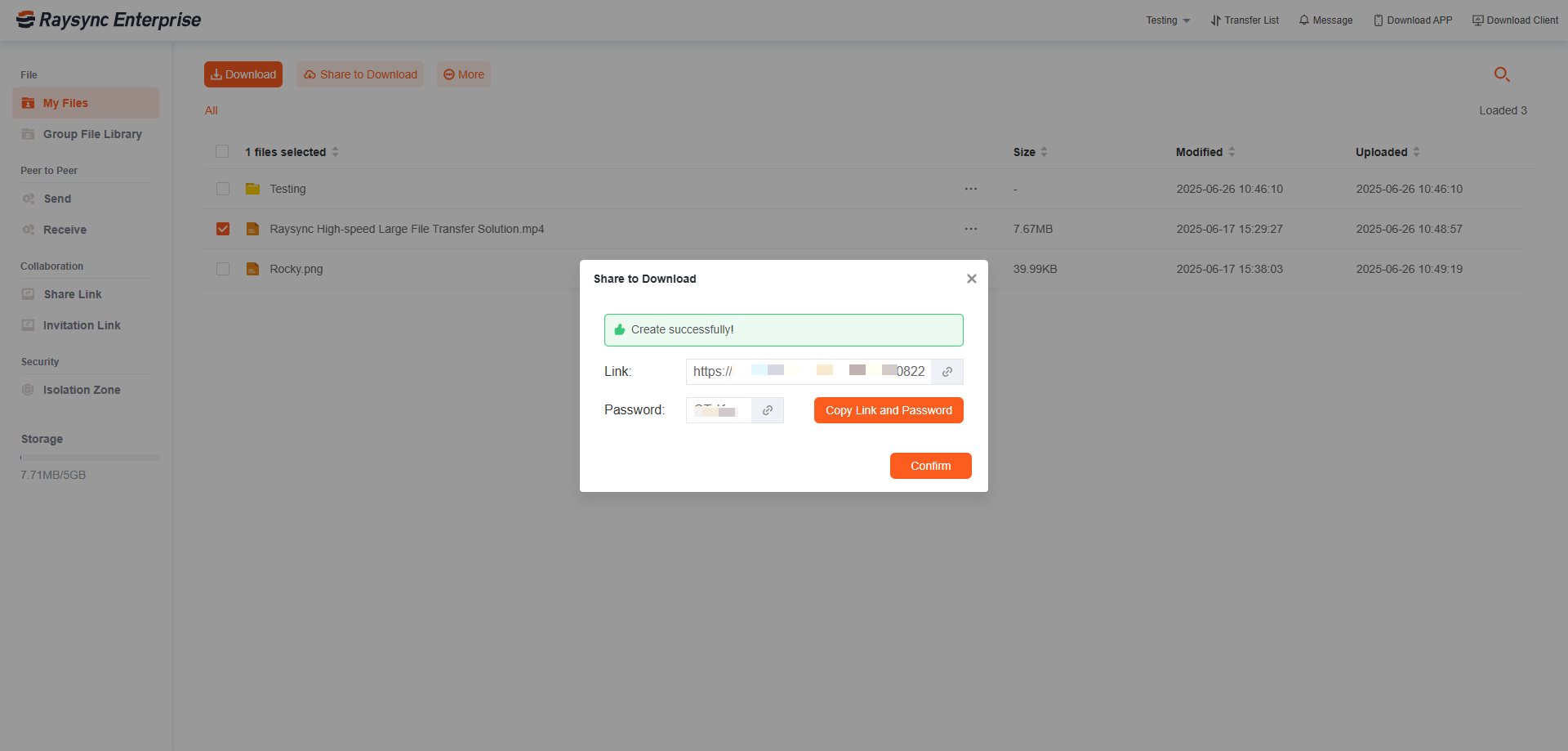Click the storage usage bar
This screenshot has height=751, width=1568.
point(90,458)
